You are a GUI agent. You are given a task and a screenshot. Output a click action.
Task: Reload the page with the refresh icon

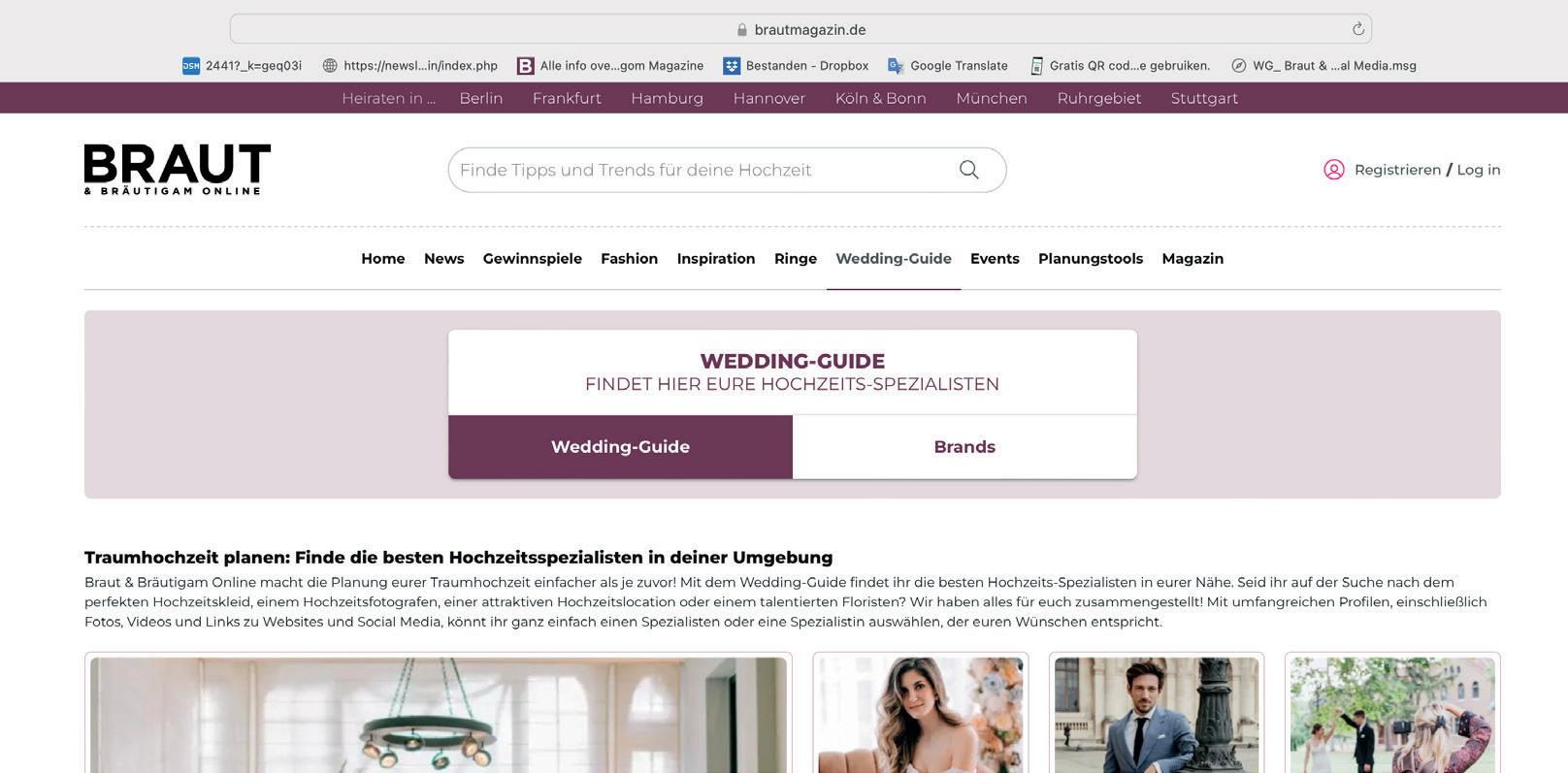pos(1358,29)
